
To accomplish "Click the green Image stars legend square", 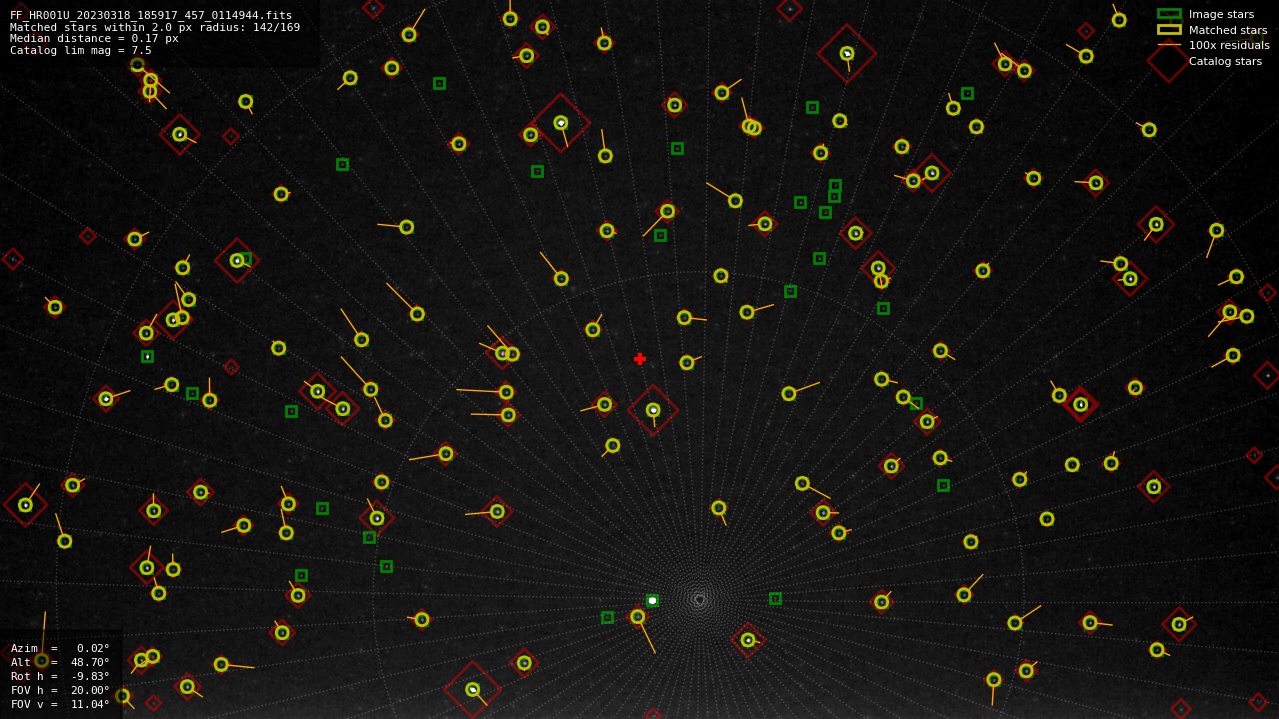I will (x=1169, y=14).
